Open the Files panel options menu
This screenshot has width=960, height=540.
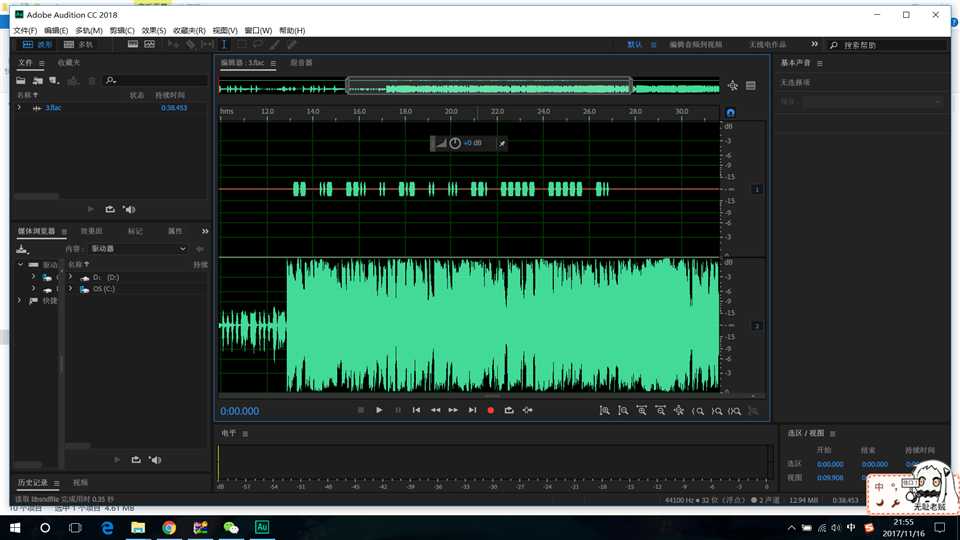(42, 63)
